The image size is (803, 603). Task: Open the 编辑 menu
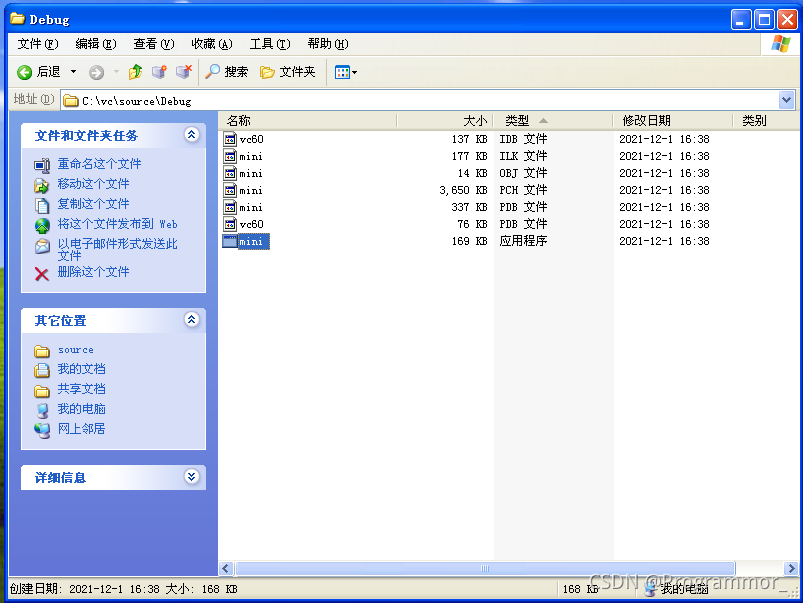coord(96,44)
